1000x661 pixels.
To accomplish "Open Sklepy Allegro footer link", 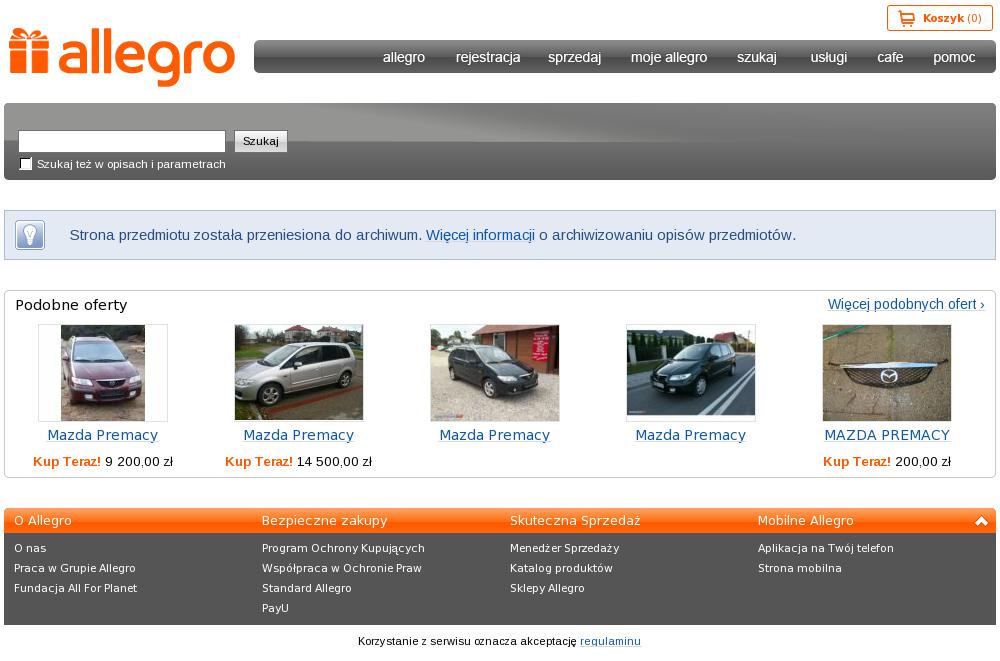I will pyautogui.click(x=547, y=588).
